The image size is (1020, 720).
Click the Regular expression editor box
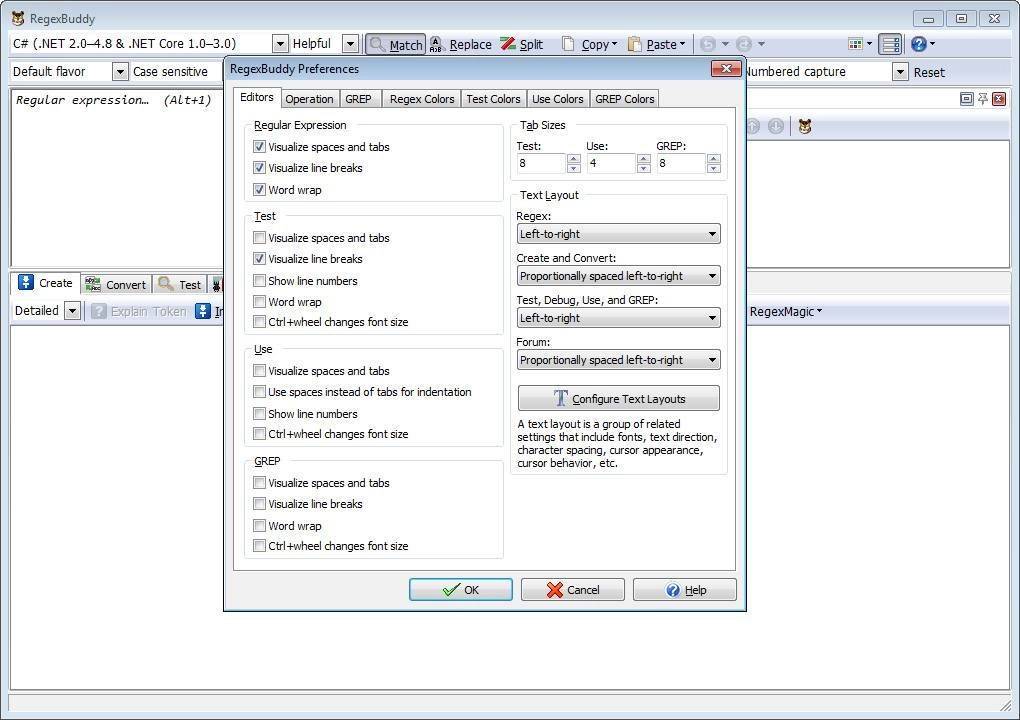(x=117, y=178)
